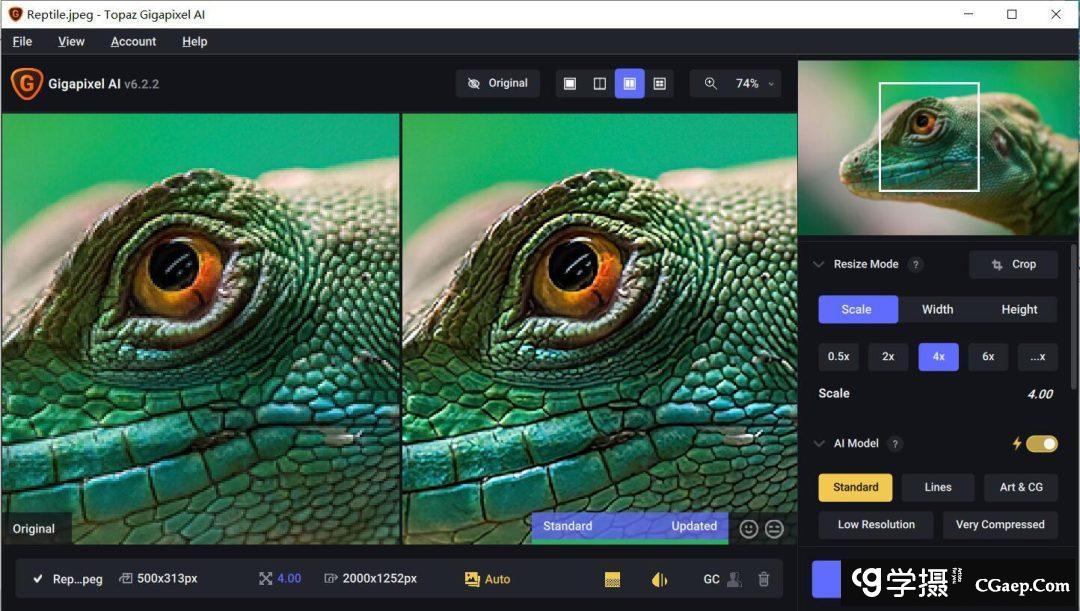Switch to comparison grid view

click(x=659, y=84)
